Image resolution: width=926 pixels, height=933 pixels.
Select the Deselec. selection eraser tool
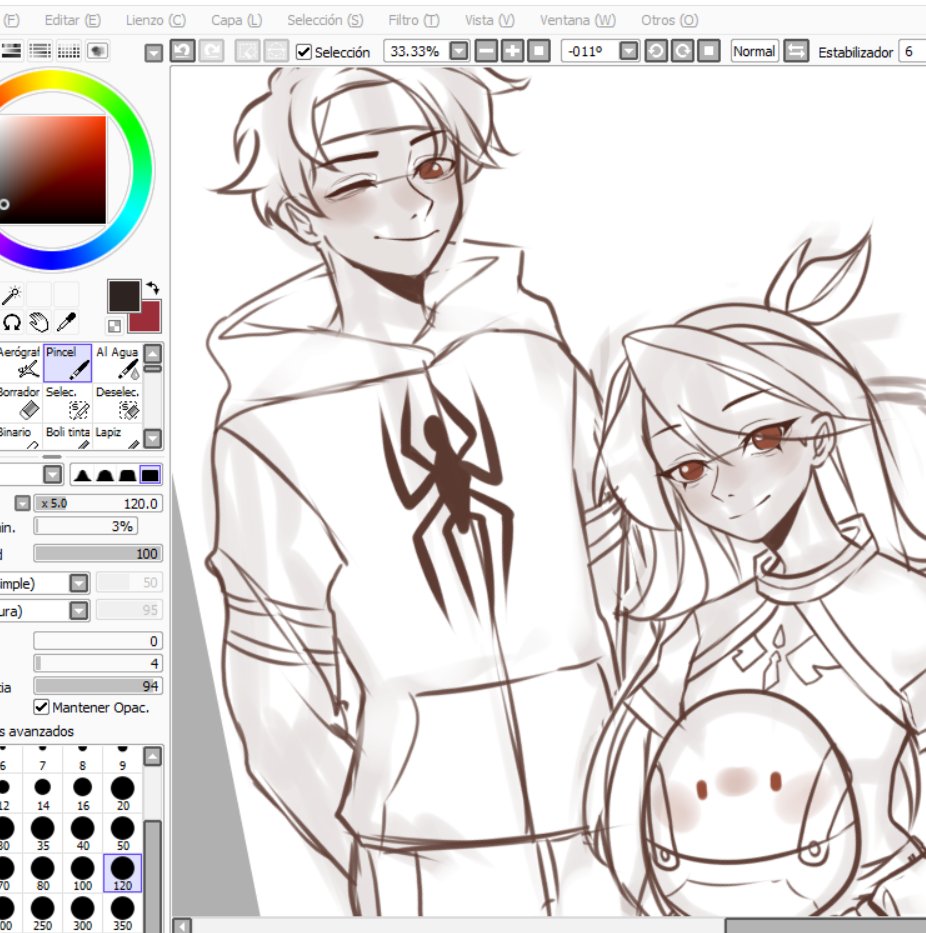118,402
